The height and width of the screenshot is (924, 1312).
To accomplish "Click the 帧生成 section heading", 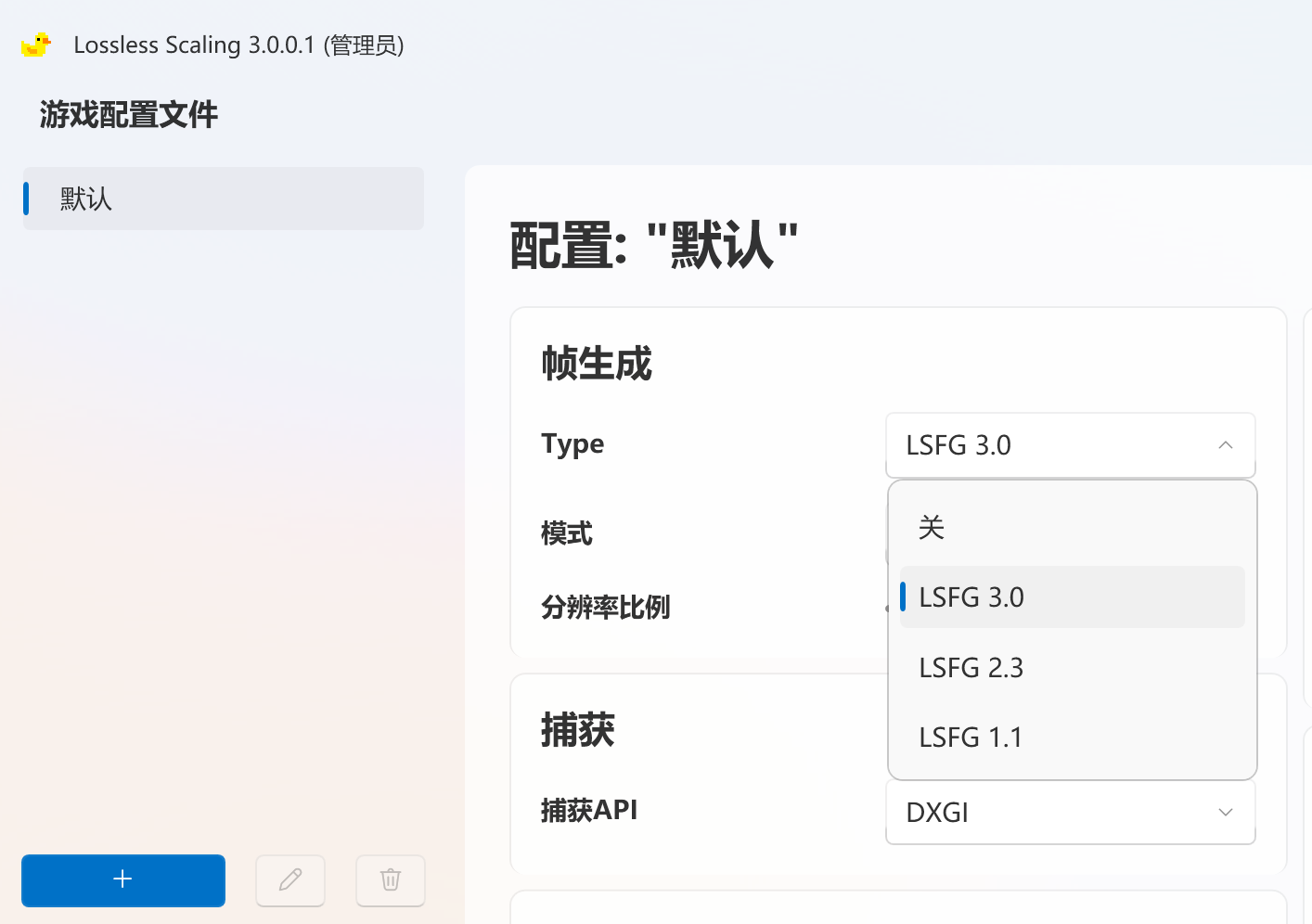I will tap(597, 364).
